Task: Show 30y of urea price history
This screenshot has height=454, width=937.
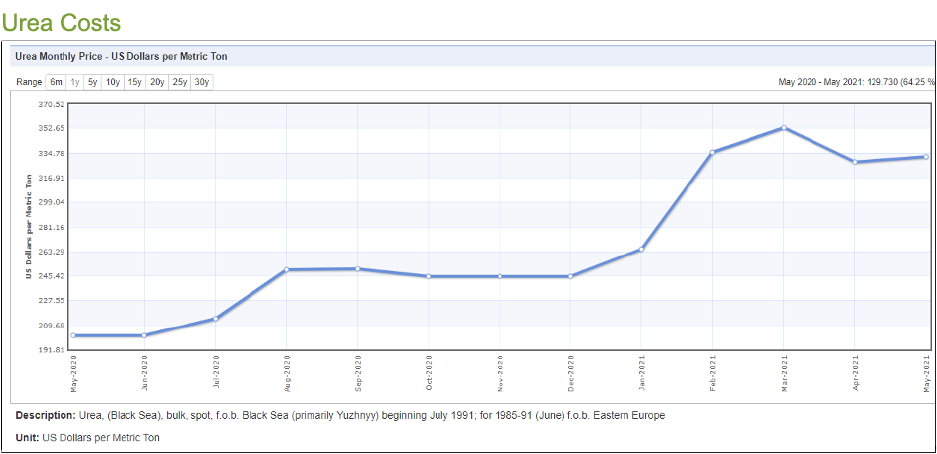Action: [x=201, y=82]
